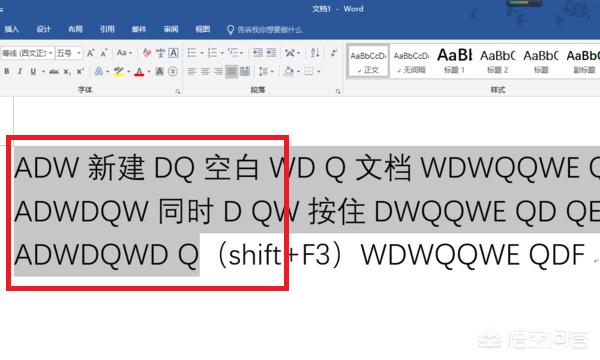
Task: Expand the shading color dropdown arrow
Action: pyautogui.click(x=298, y=71)
